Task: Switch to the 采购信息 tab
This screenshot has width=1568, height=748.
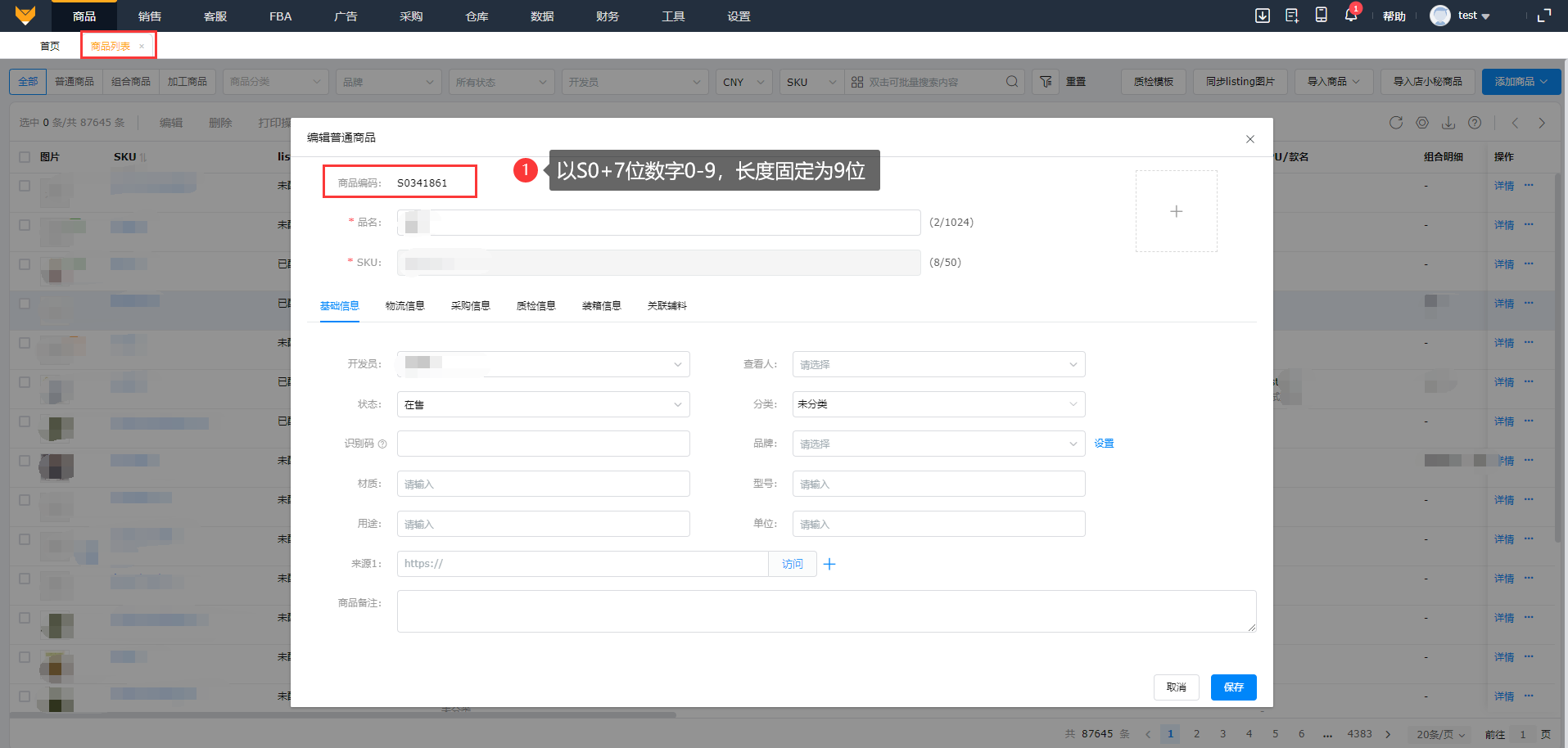Action: click(471, 306)
